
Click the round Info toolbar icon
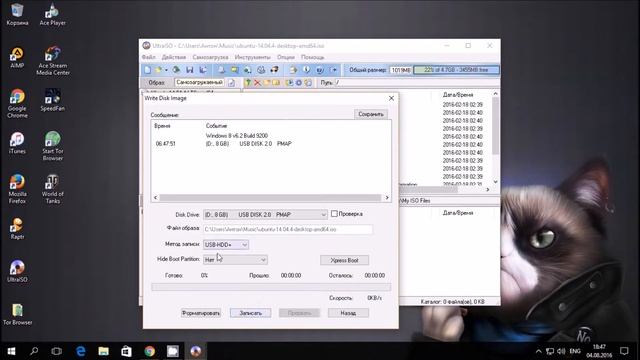[x=307, y=70]
